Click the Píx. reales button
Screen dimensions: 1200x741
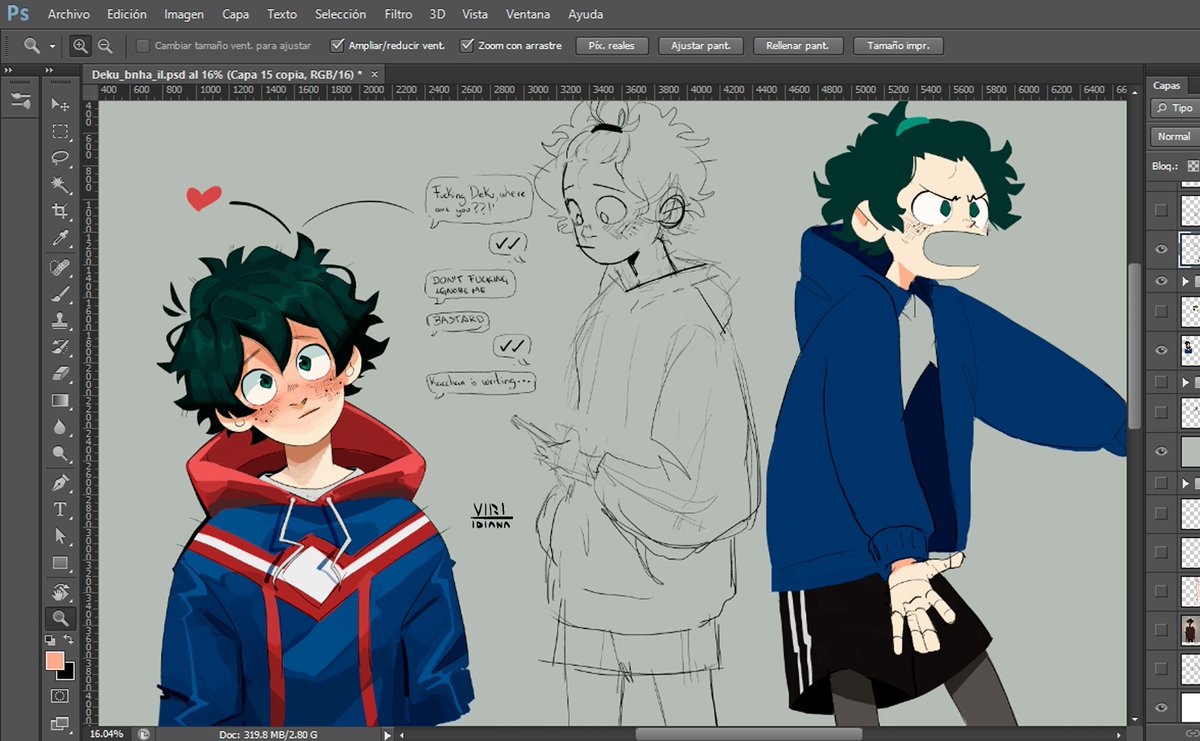coord(612,46)
